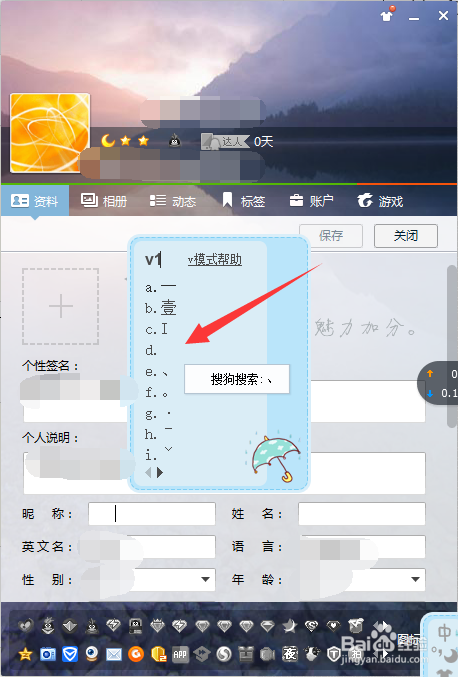Screen dimensions: 458x677
Task: Click the heart badge service icon
Action: [333, 626]
